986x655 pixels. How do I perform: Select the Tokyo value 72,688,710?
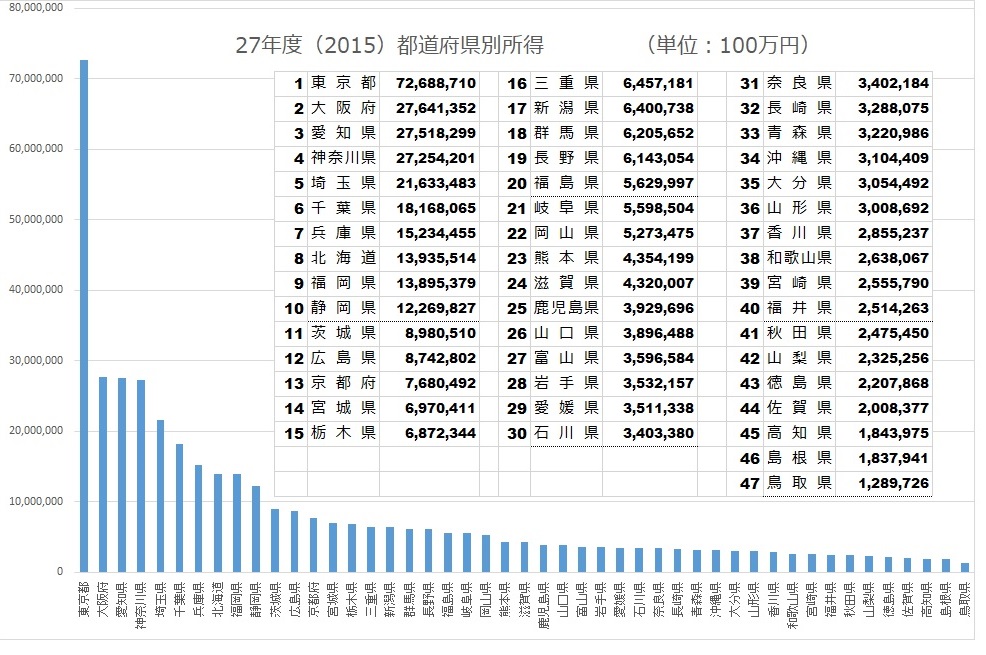click(x=436, y=84)
